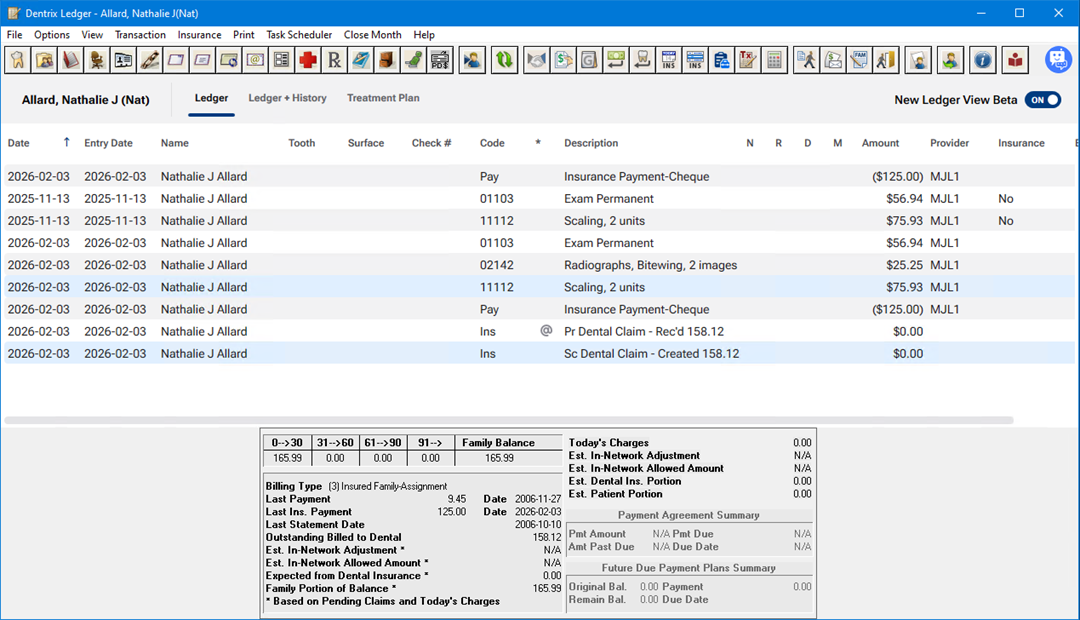
Task: Click the horizontal scrollbar below ledger
Action: coord(508,420)
